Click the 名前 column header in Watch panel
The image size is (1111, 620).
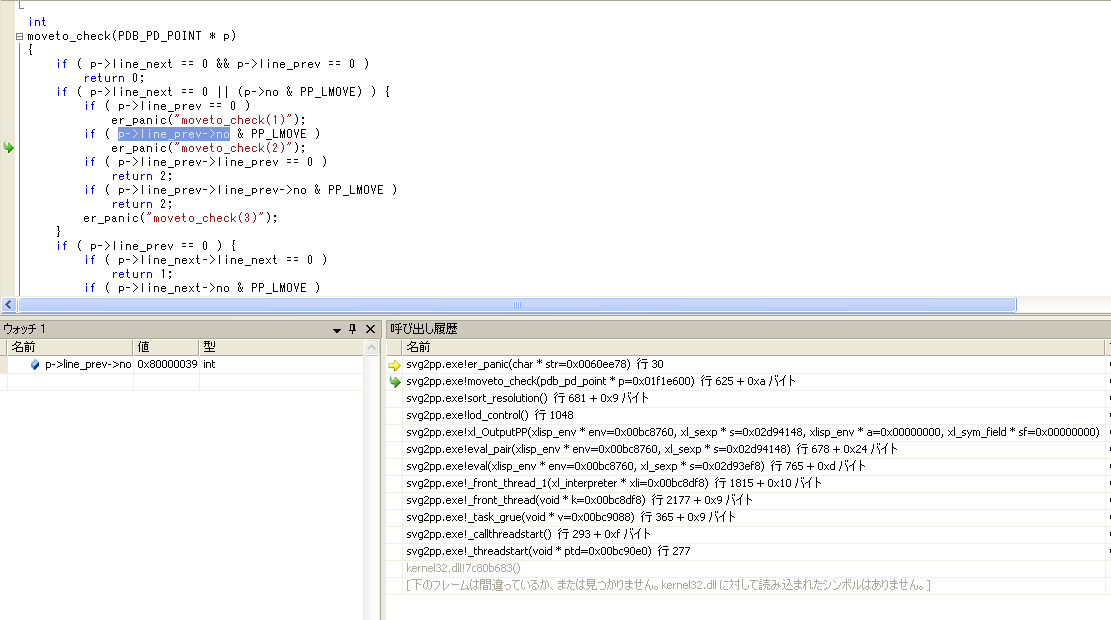click(x=69, y=346)
